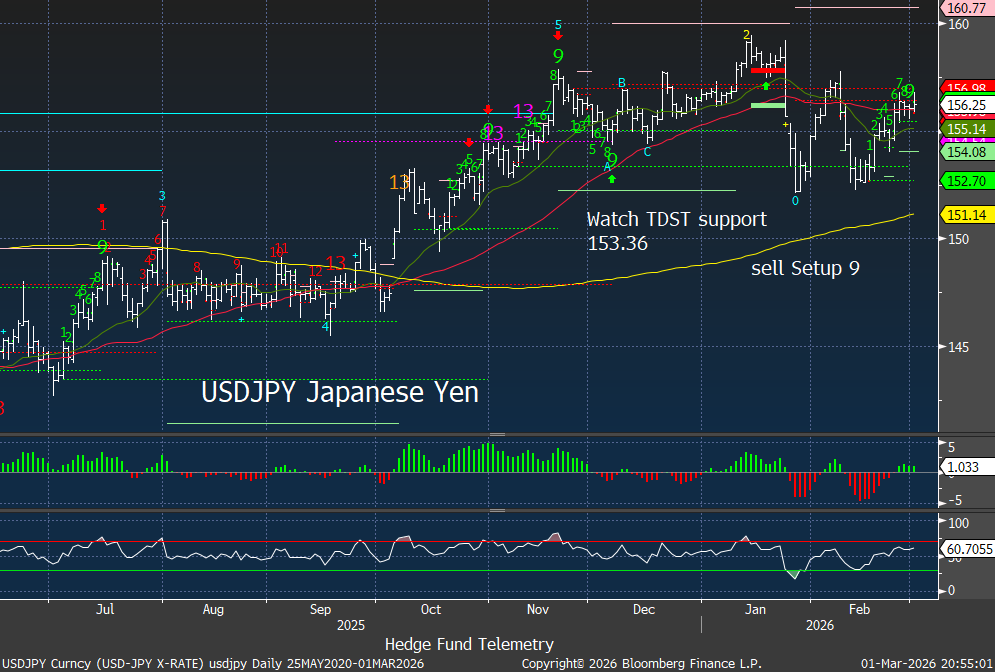The width and height of the screenshot is (995, 672).
Task: Click the cyan 0 wave marker
Action: click(796, 200)
